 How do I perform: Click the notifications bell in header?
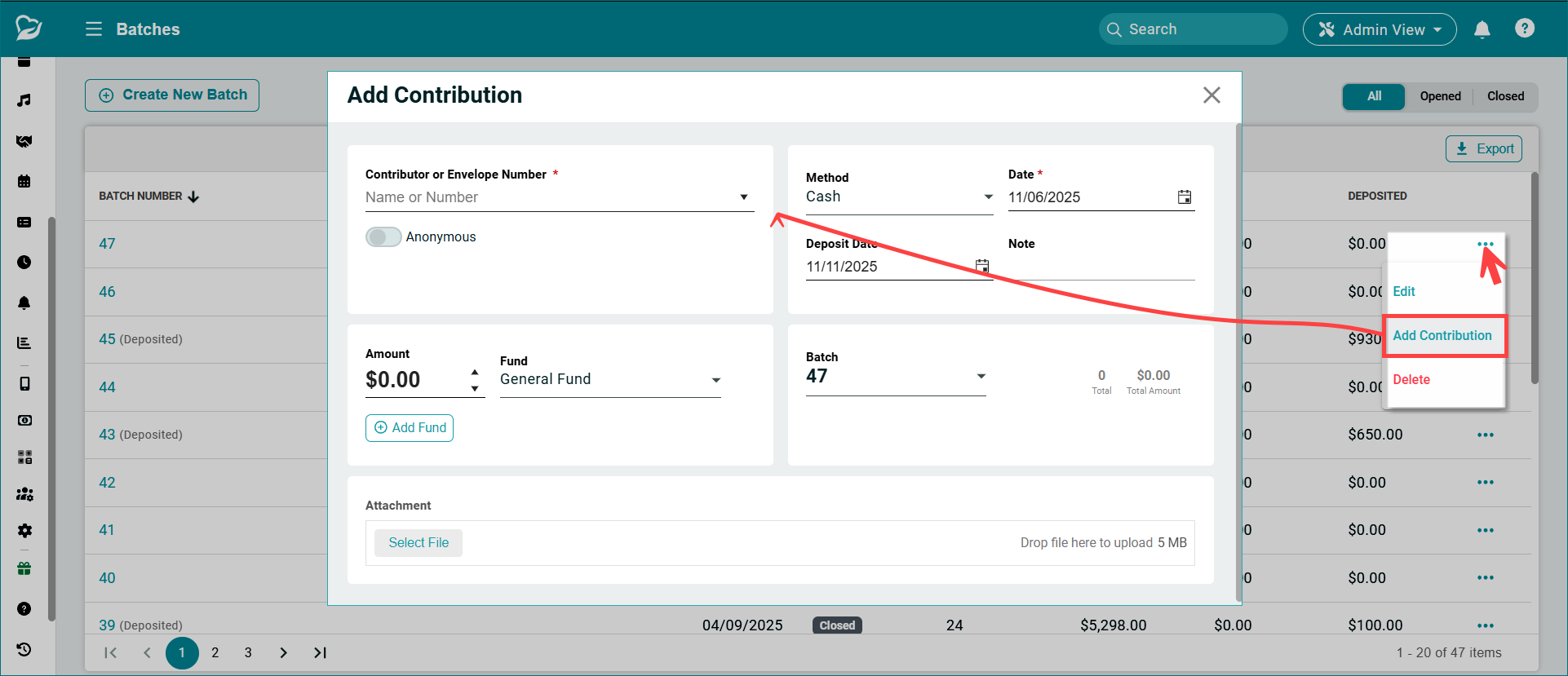(1482, 29)
